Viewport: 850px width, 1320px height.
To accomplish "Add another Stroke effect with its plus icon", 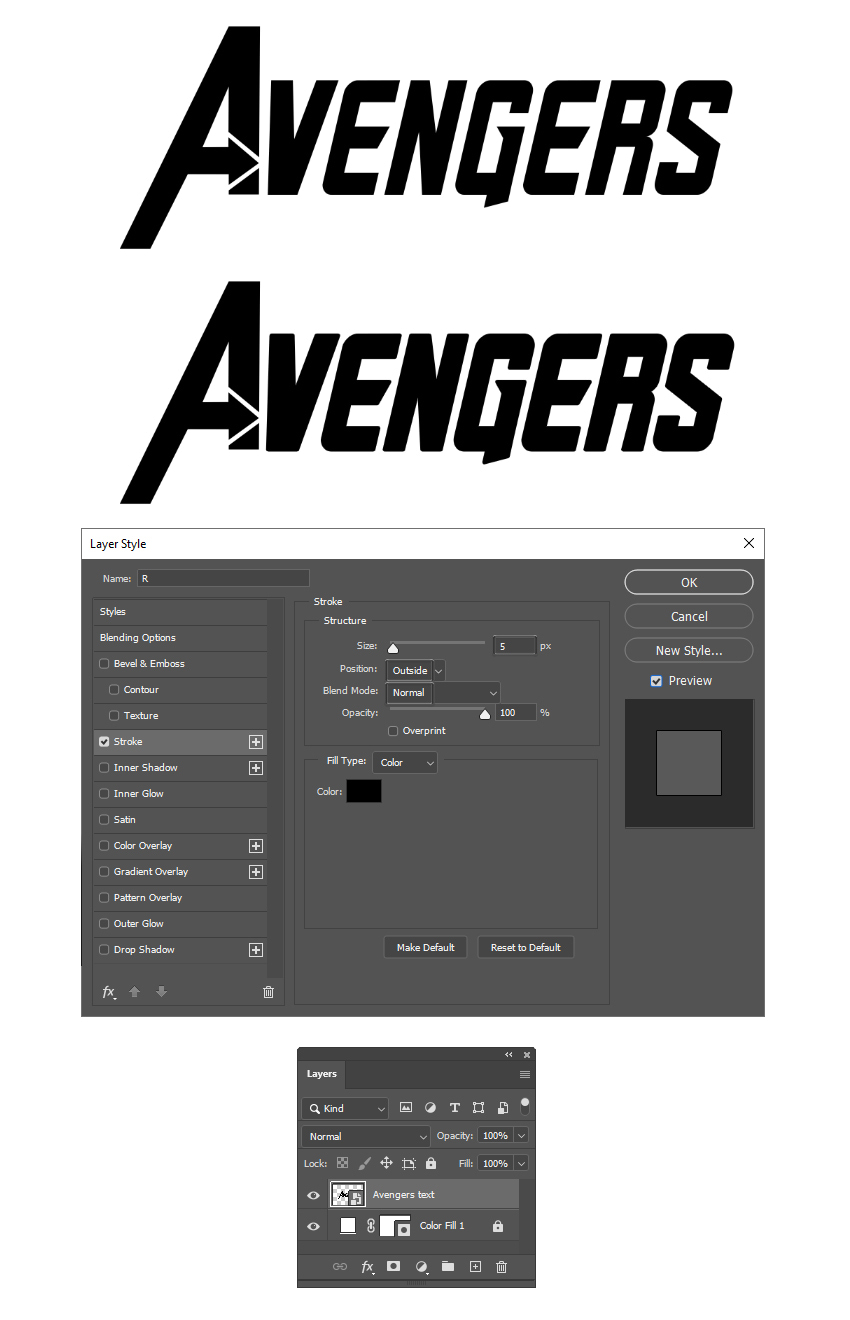I will point(256,742).
